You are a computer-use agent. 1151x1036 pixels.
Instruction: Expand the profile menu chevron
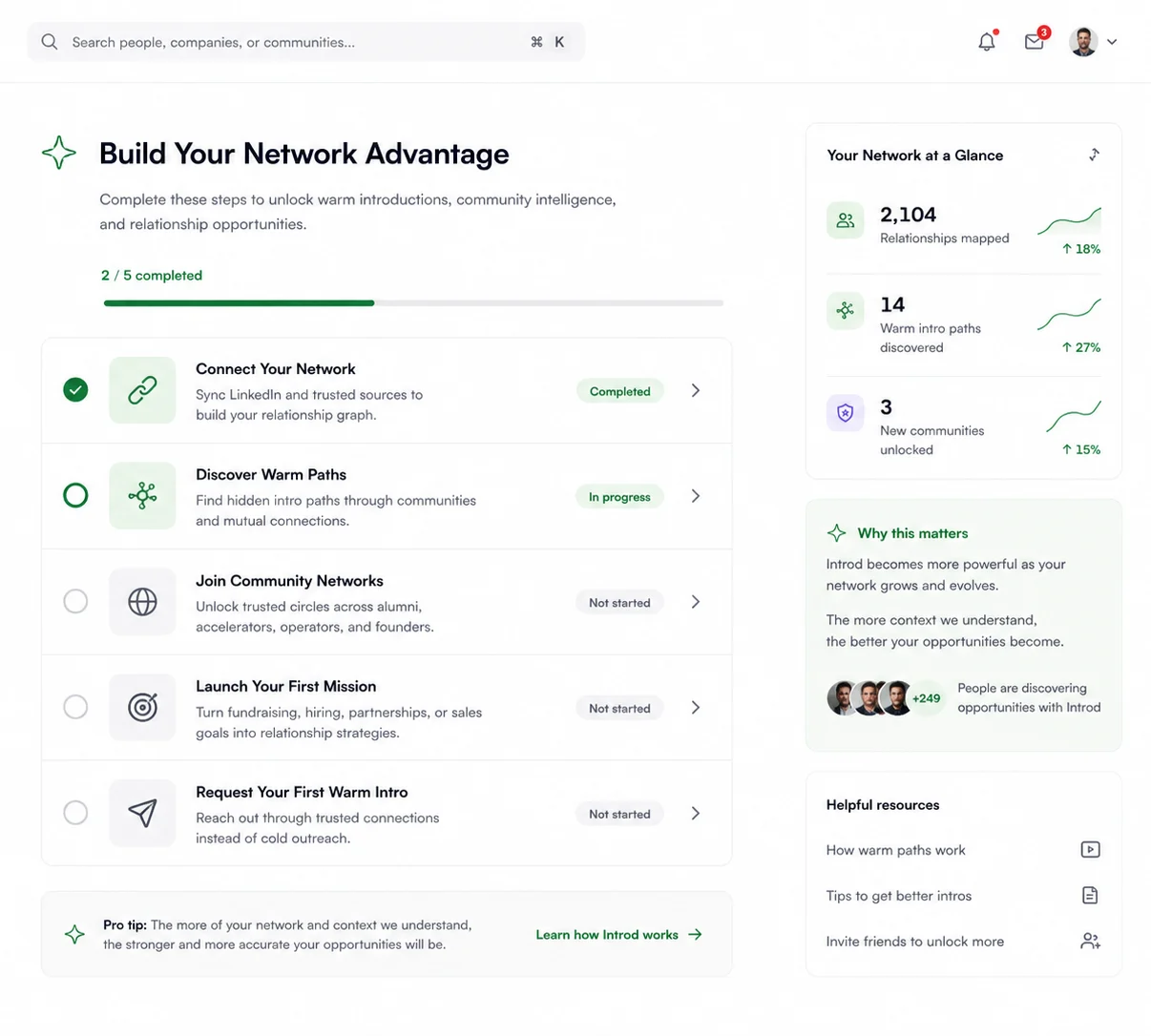[1112, 42]
